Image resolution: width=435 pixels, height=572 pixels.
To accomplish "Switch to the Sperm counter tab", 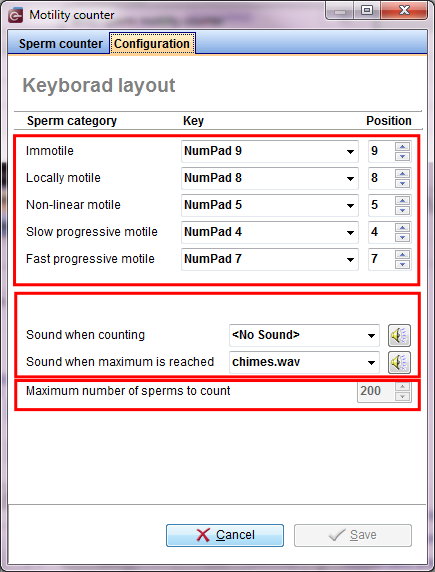I will point(61,44).
